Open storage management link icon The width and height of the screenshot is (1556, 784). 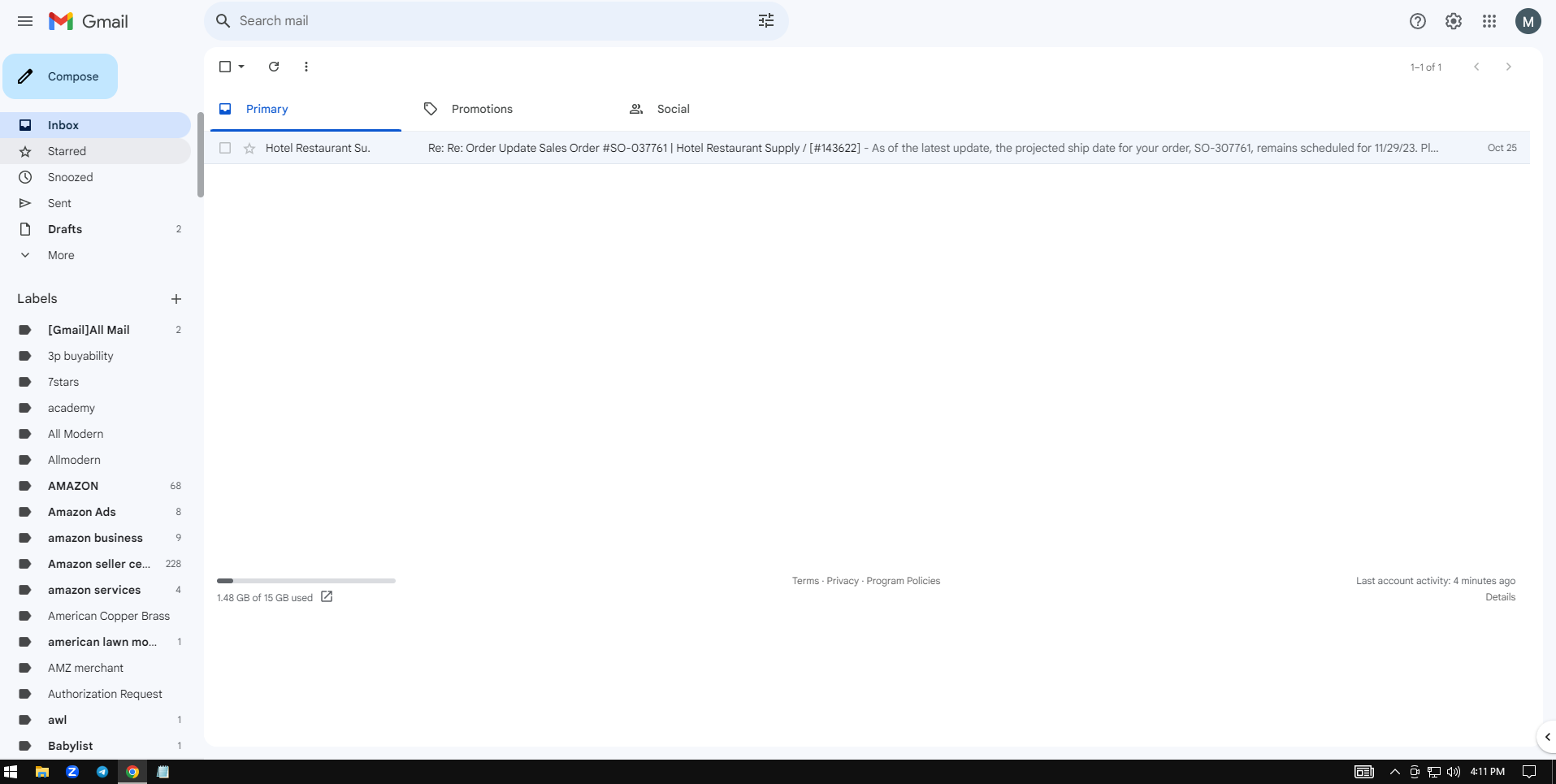point(327,596)
